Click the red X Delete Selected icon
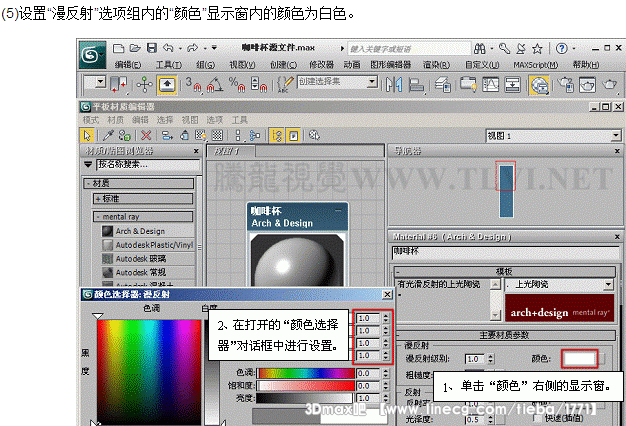Viewport: 626px width, 426px height. pyautogui.click(x=146, y=136)
